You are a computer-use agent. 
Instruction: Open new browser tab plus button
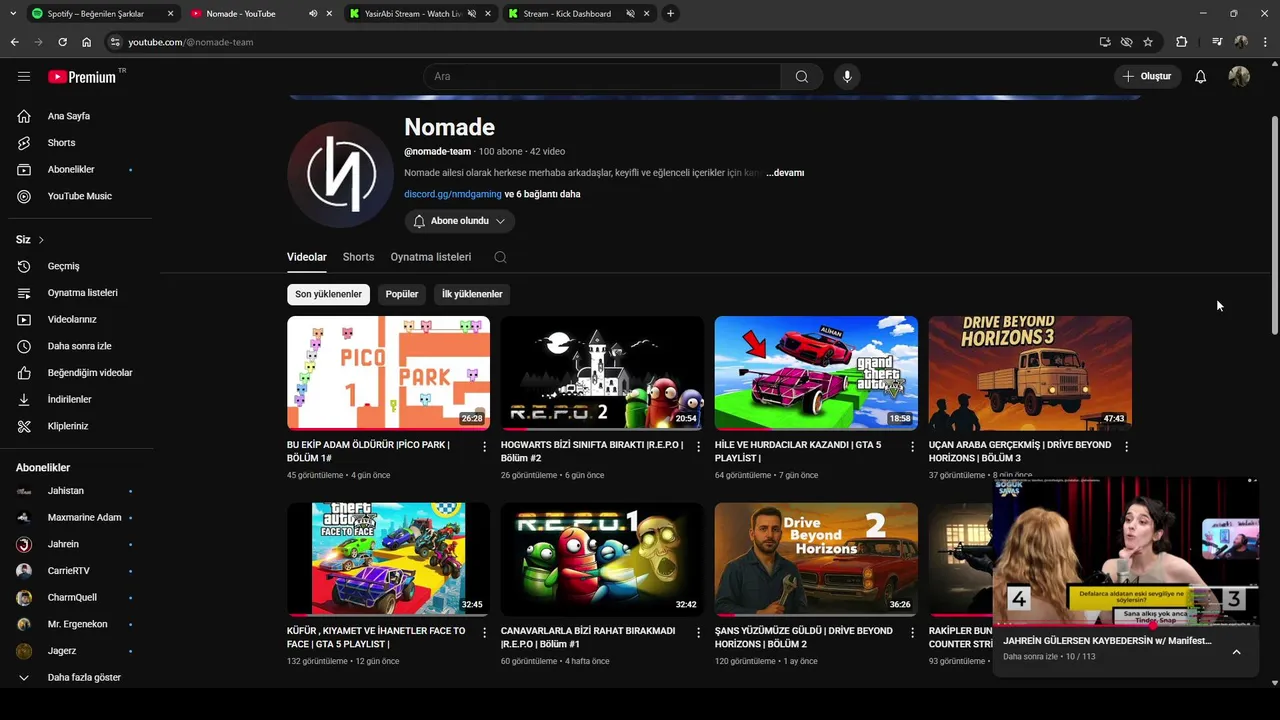pos(670,14)
